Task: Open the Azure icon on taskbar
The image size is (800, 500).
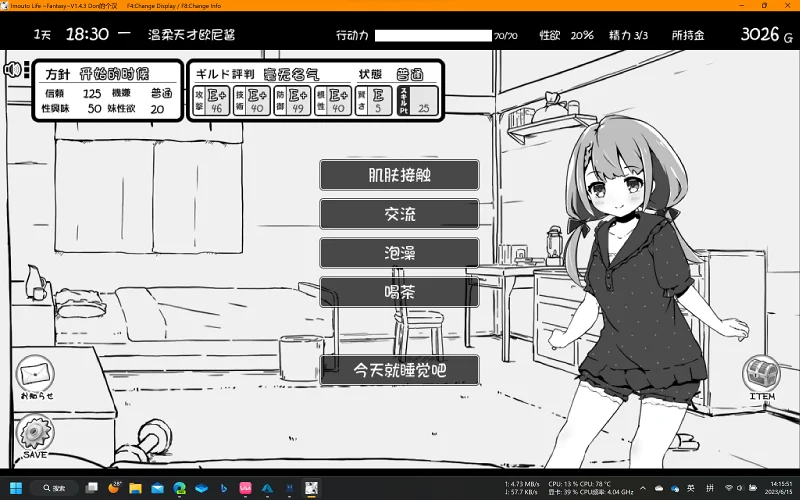Action: [x=267, y=488]
